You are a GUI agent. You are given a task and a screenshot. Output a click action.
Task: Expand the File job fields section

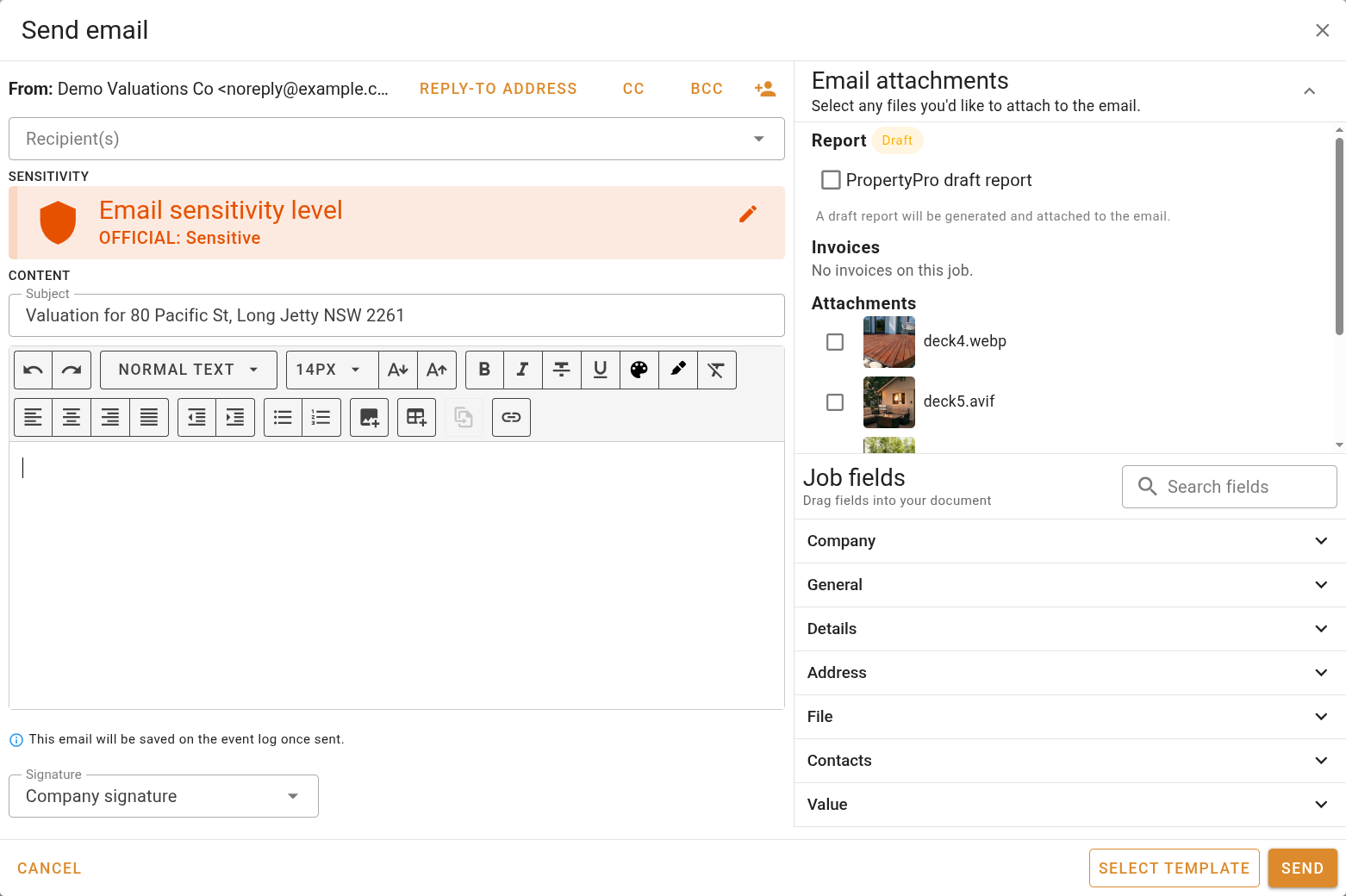pyautogui.click(x=1069, y=717)
